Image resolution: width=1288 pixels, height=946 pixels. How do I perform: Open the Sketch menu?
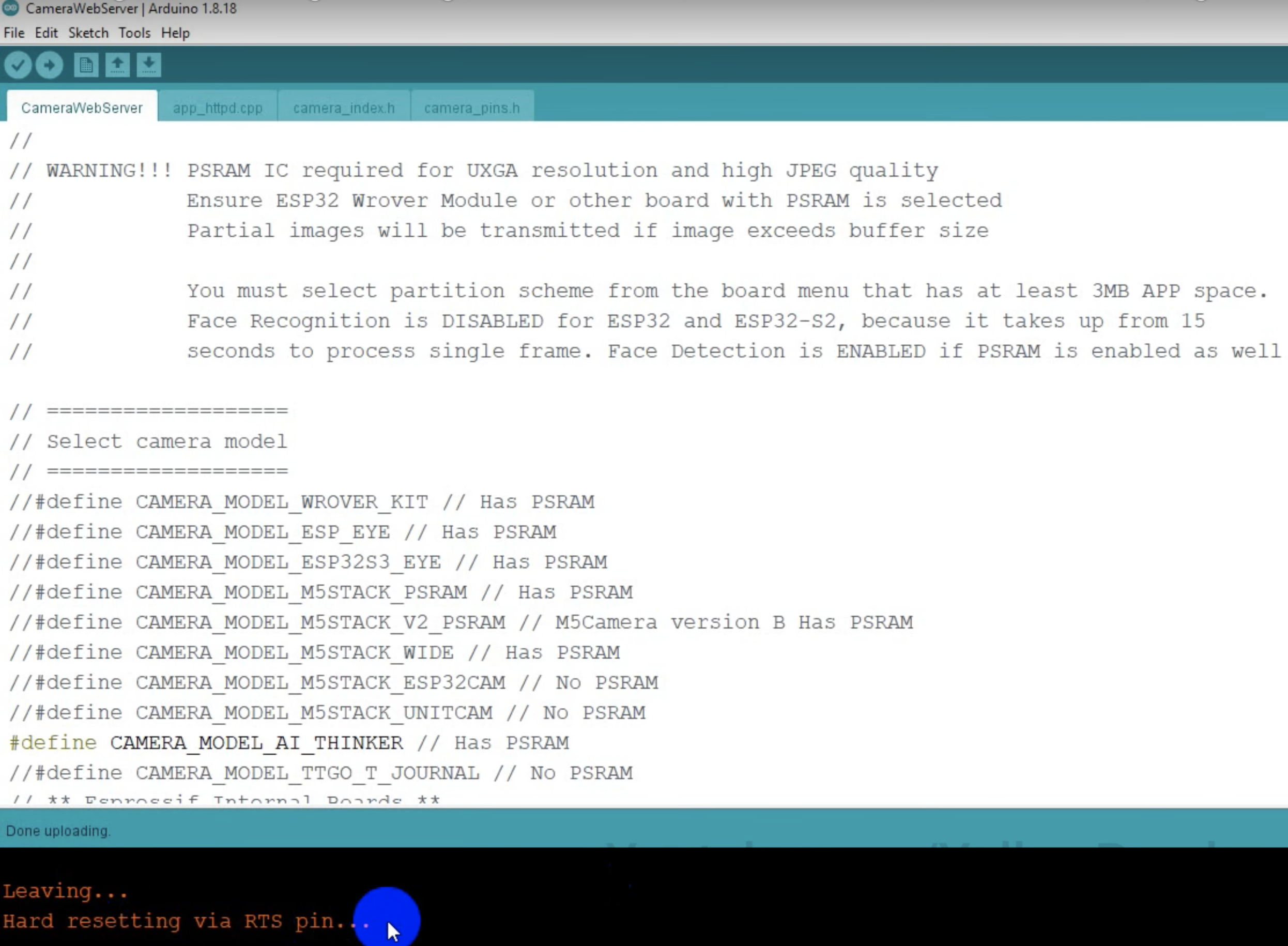point(88,33)
